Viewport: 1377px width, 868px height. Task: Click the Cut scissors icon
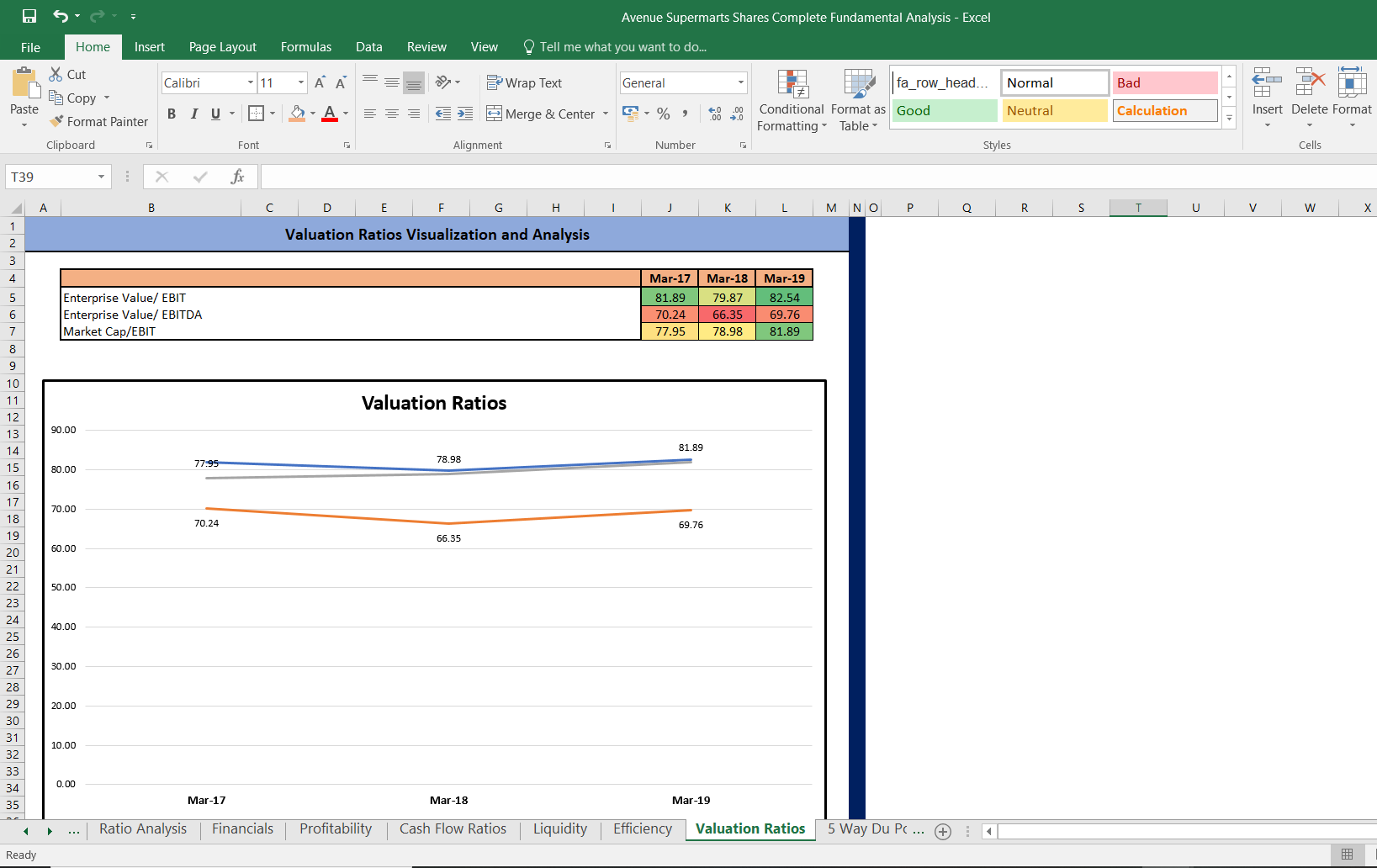56,74
